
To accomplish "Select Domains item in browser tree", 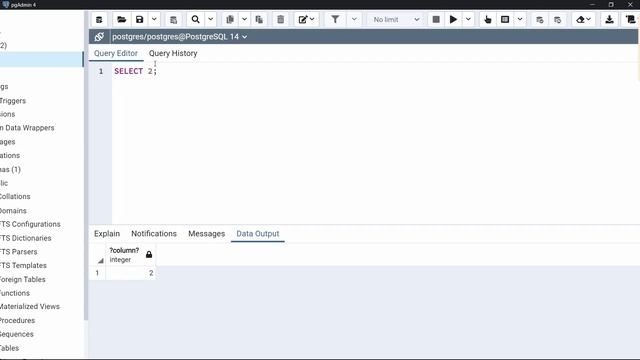I will (x=13, y=211).
